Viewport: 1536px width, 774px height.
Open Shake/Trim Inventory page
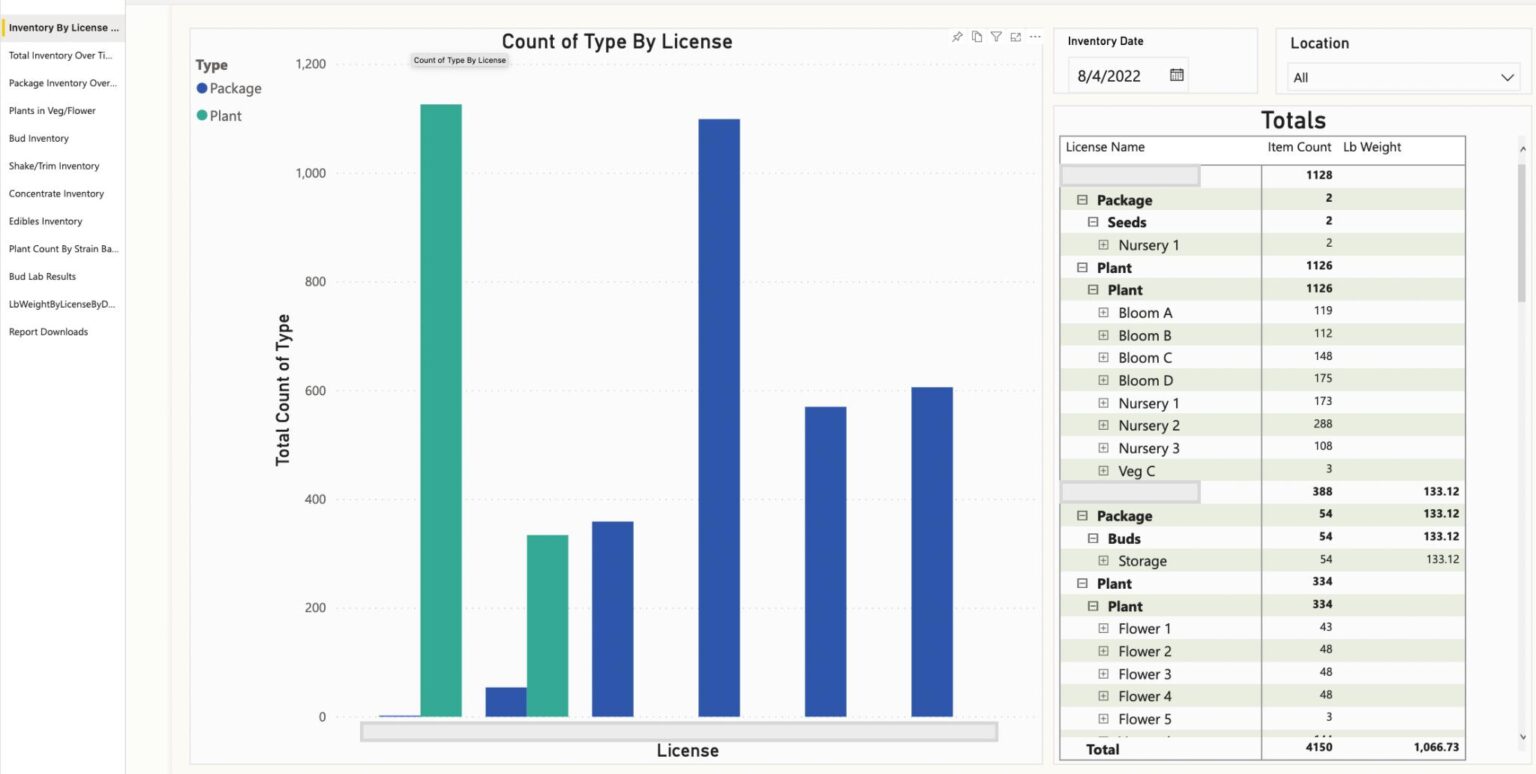[x=54, y=166]
